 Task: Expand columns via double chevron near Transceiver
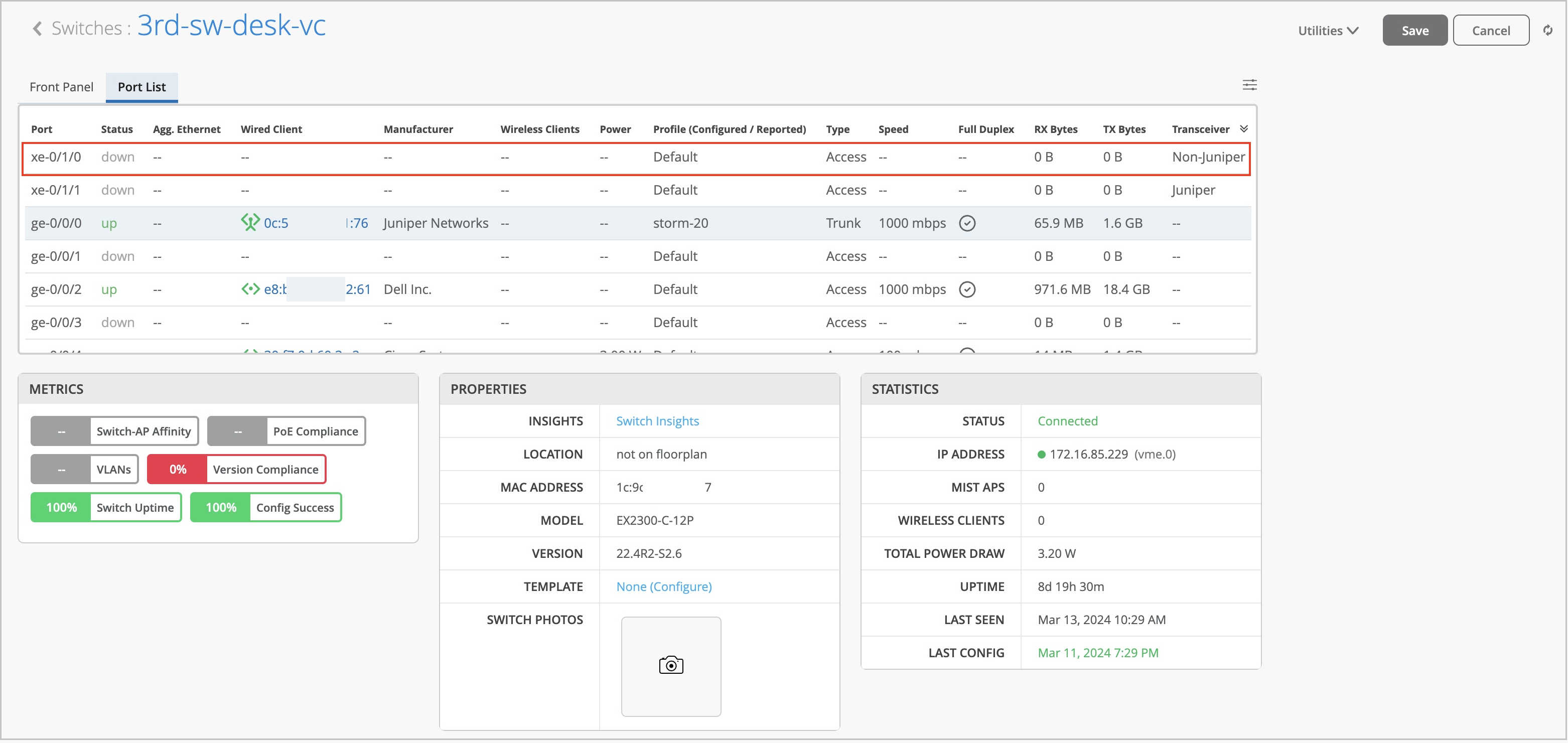pyautogui.click(x=1243, y=129)
